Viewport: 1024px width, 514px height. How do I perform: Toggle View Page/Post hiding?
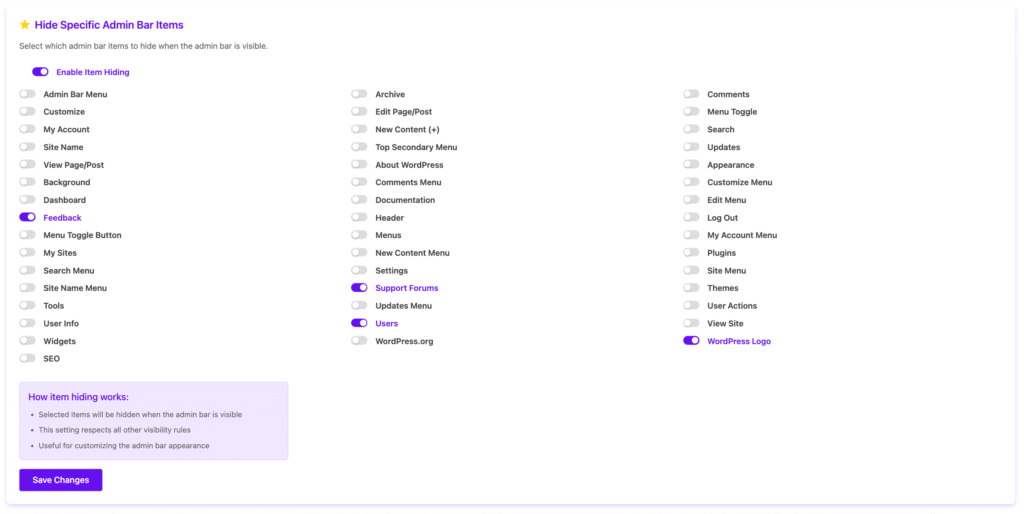coord(27,165)
